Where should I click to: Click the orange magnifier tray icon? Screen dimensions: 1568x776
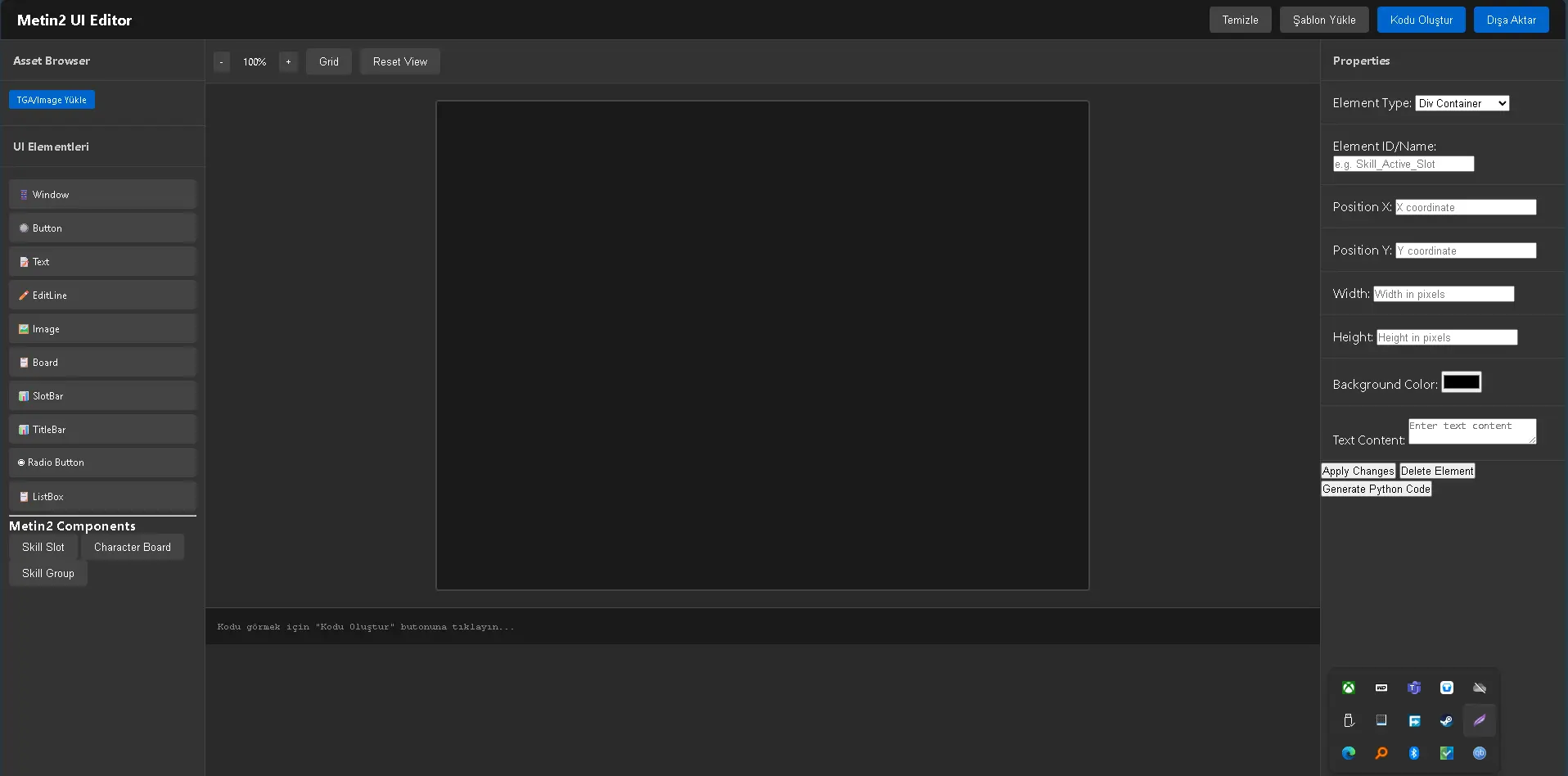click(x=1381, y=753)
